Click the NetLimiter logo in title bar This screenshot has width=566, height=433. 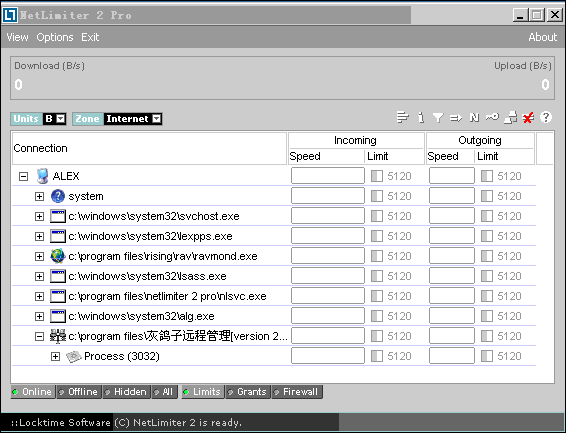[10, 15]
